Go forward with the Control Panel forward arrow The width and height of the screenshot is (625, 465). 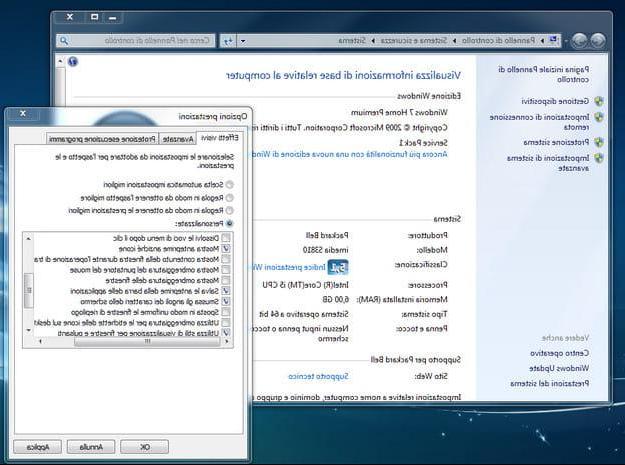580,40
